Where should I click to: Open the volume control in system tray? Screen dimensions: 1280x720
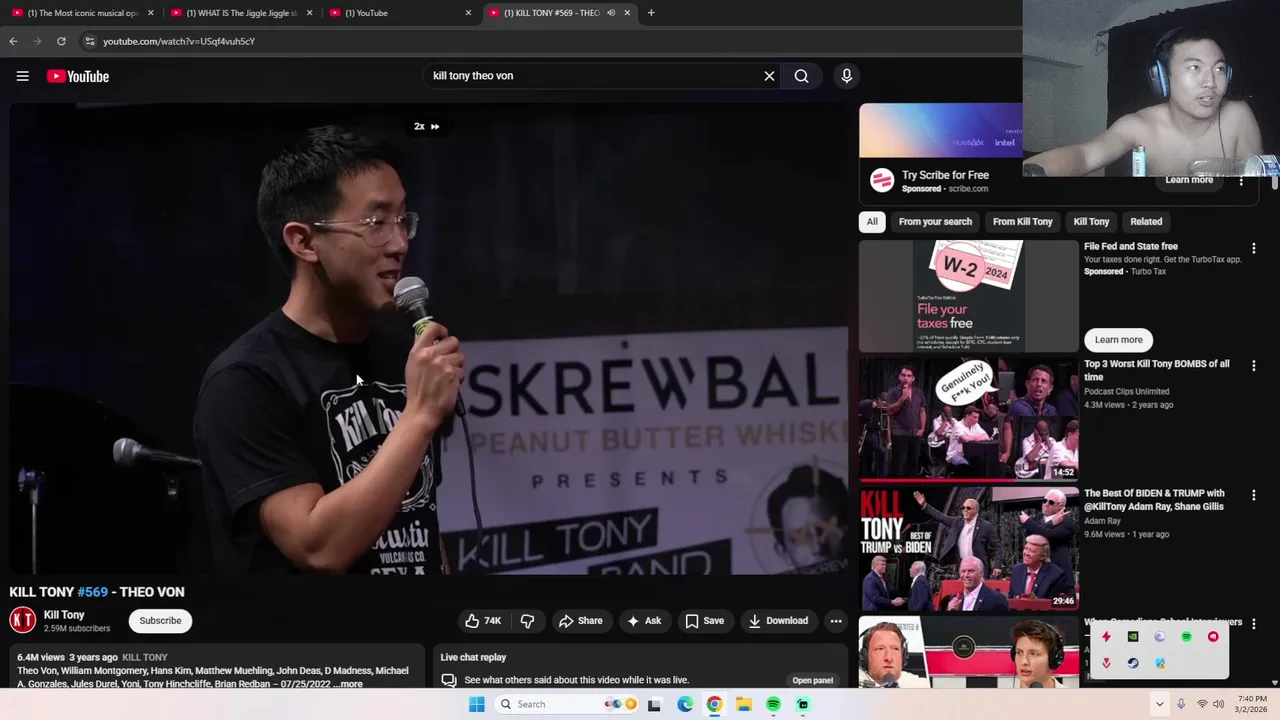click(x=1219, y=704)
